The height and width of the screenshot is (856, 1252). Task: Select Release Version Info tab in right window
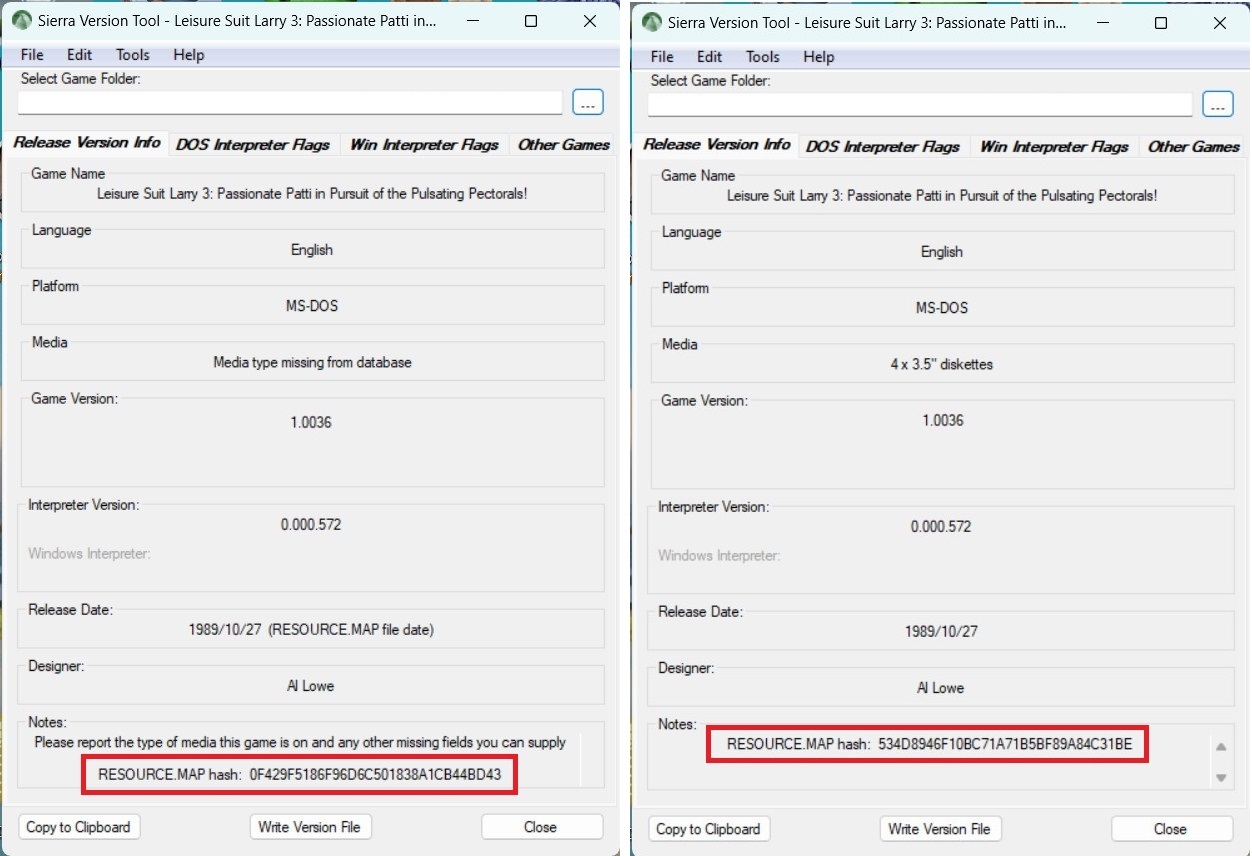pyautogui.click(x=717, y=145)
